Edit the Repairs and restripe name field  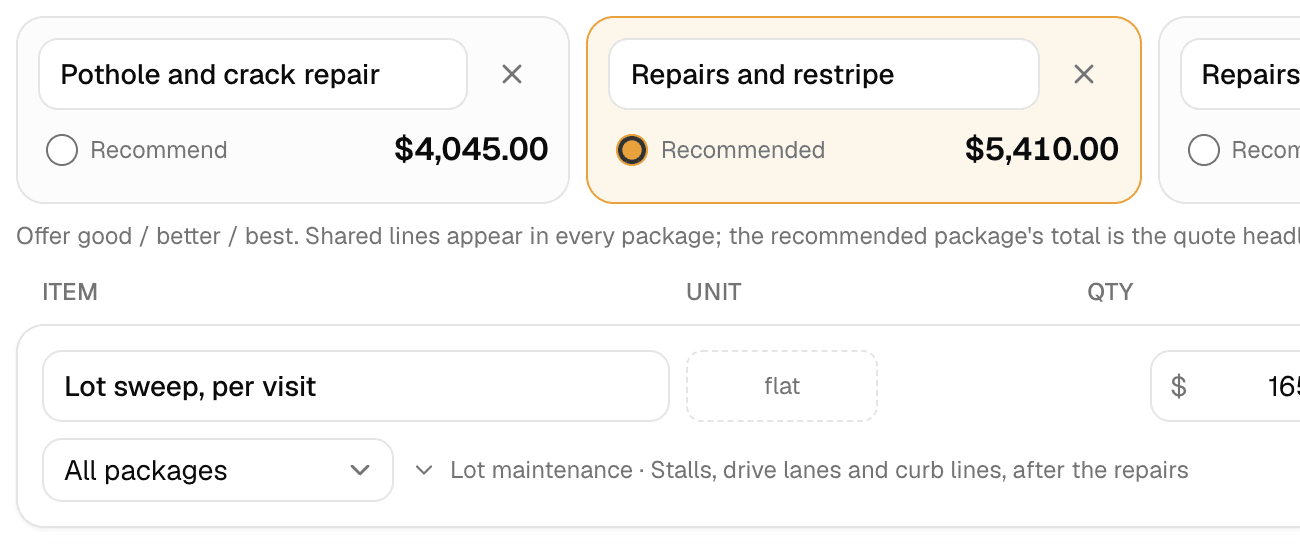pos(824,74)
